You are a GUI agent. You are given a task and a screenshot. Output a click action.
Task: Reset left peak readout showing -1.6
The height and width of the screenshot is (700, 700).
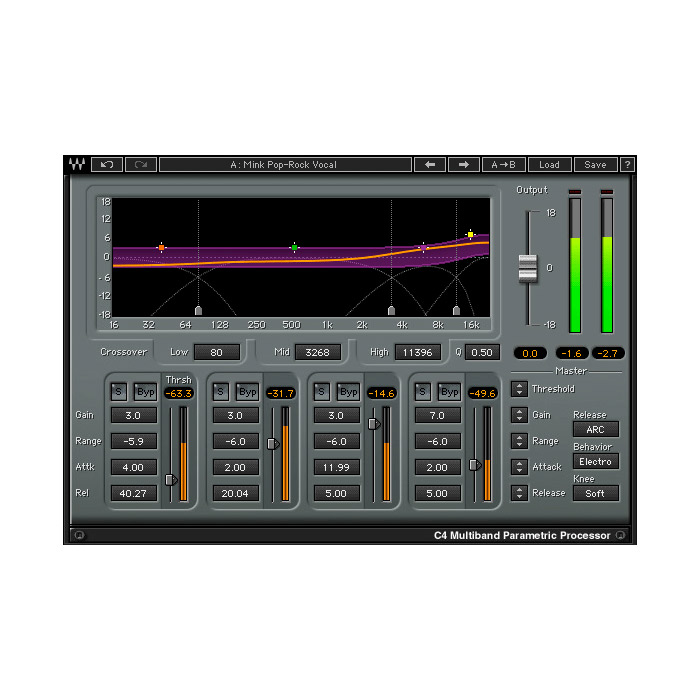tap(571, 353)
